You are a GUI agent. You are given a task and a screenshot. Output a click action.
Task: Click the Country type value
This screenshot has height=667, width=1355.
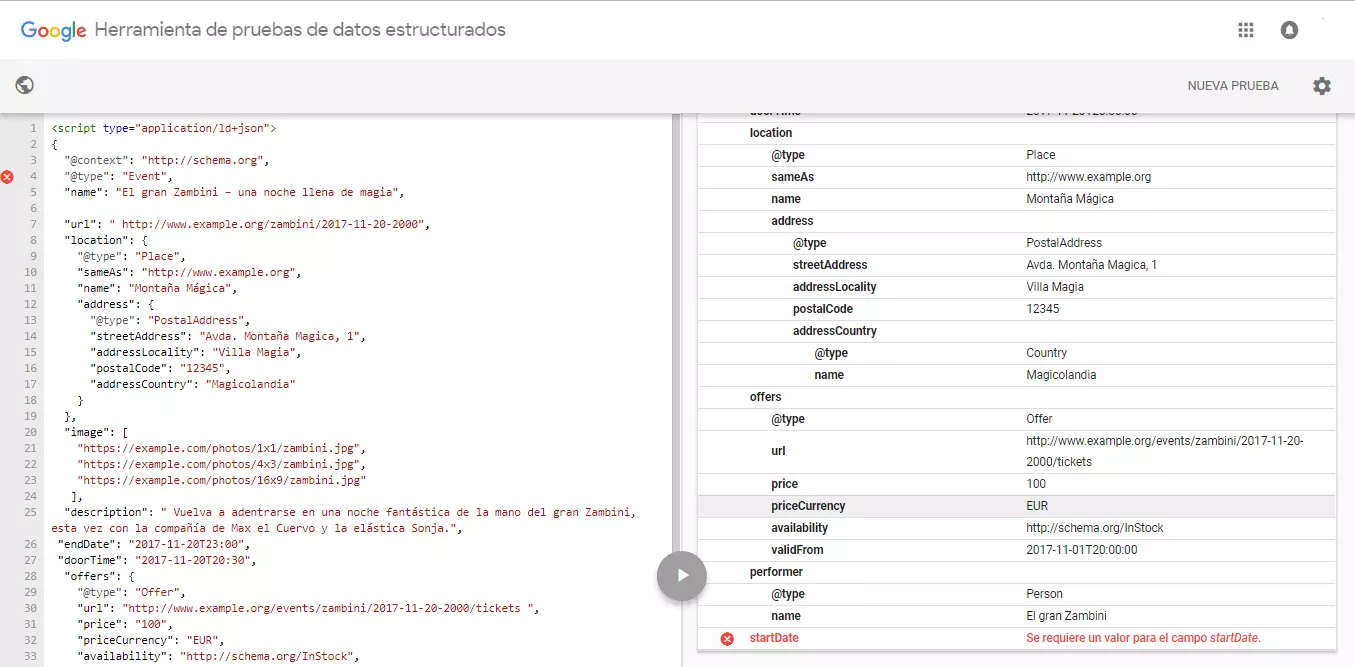[1046, 353]
